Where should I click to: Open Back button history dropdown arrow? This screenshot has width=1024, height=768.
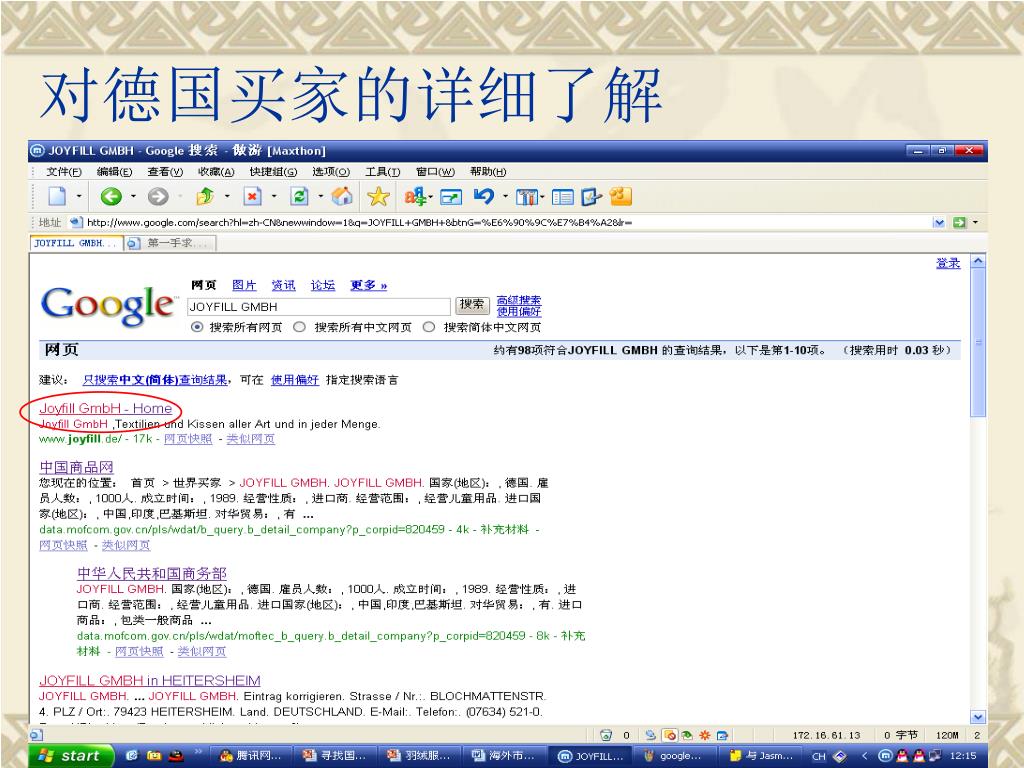coord(133,196)
